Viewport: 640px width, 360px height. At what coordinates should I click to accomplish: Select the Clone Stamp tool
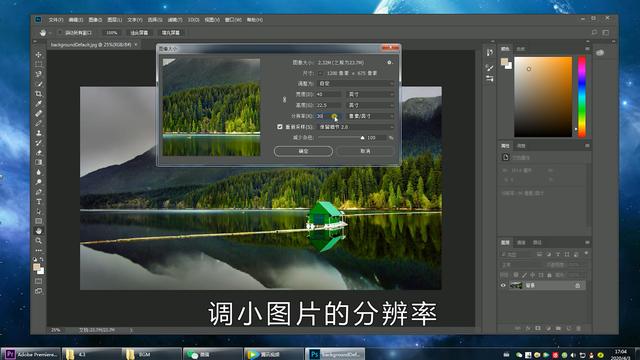(x=39, y=133)
